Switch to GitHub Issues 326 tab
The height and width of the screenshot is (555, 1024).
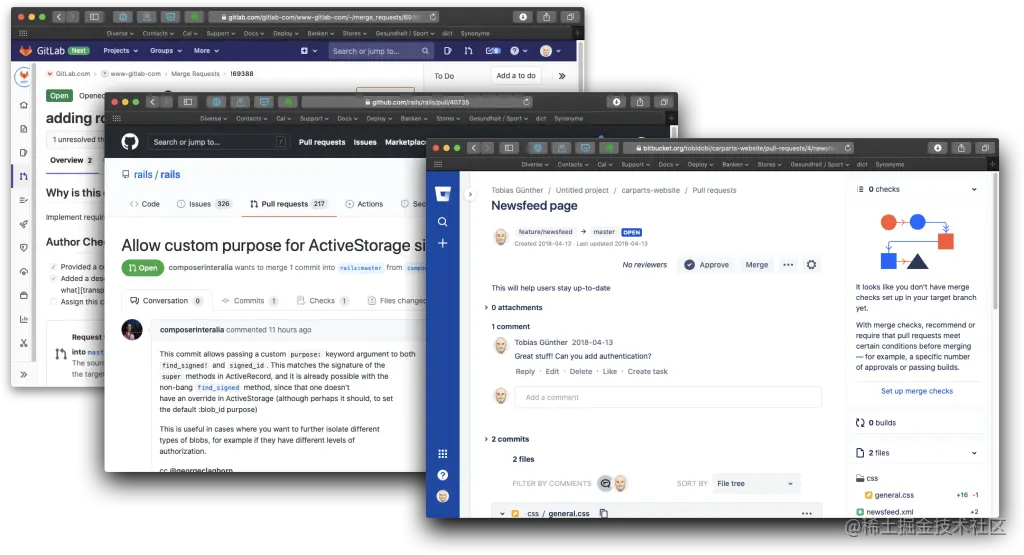click(204, 204)
